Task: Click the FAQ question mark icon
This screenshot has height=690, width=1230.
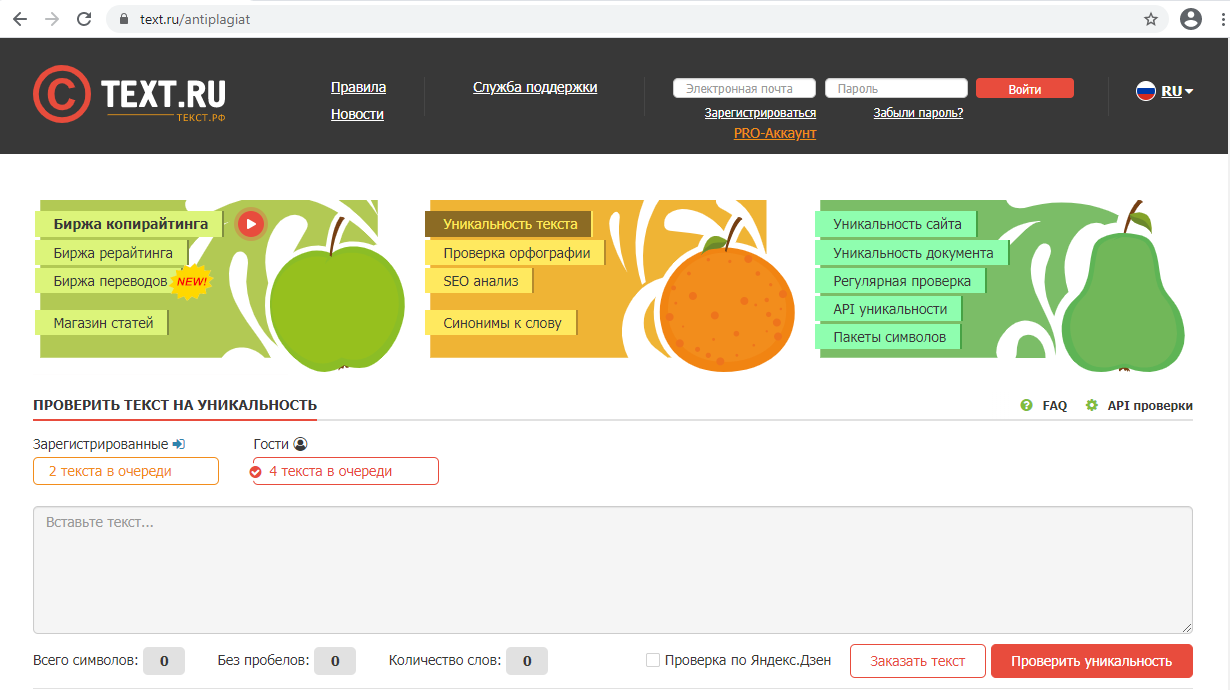Action: pyautogui.click(x=1026, y=406)
